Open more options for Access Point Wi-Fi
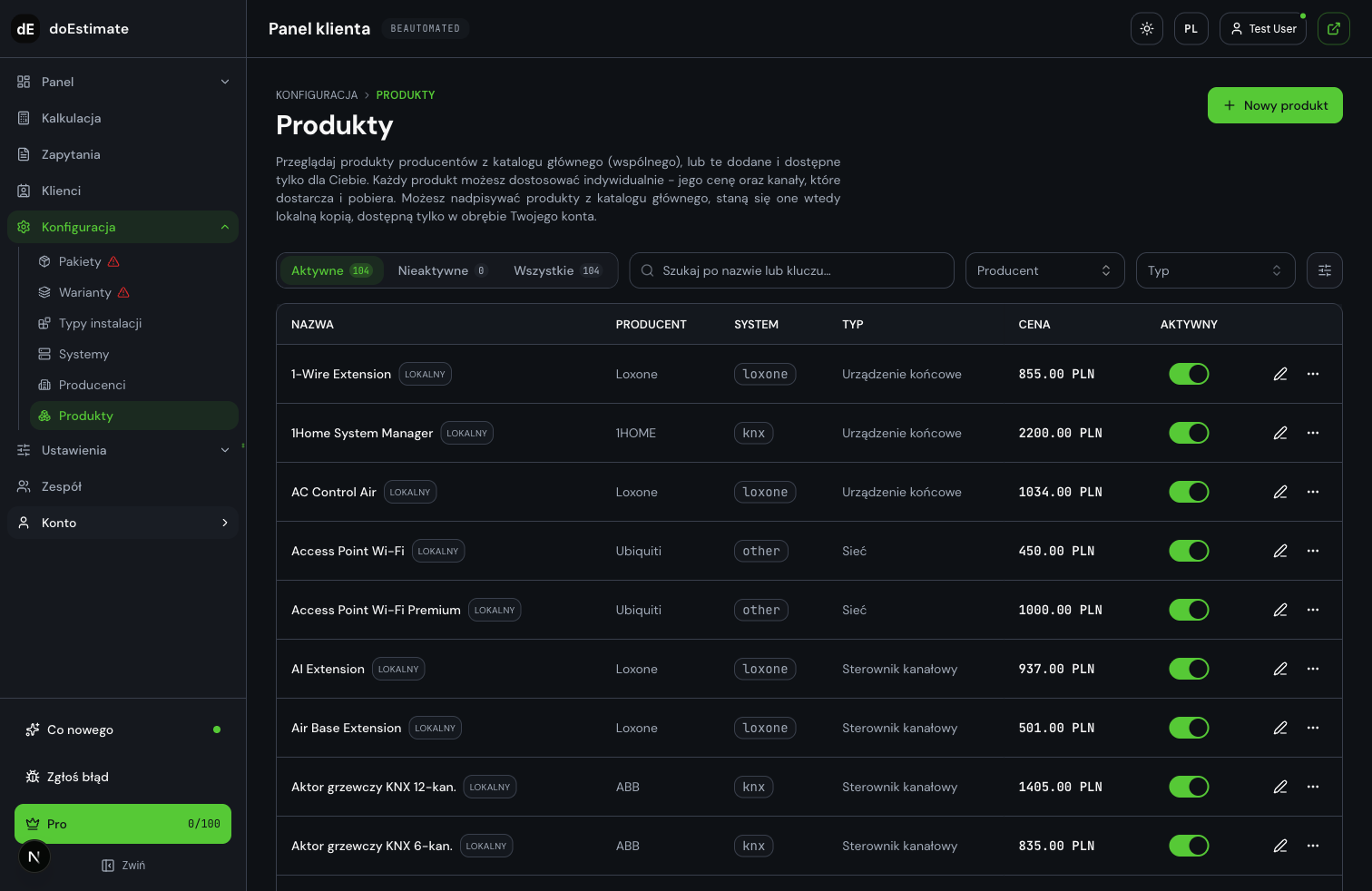The image size is (1372, 891). click(1313, 551)
